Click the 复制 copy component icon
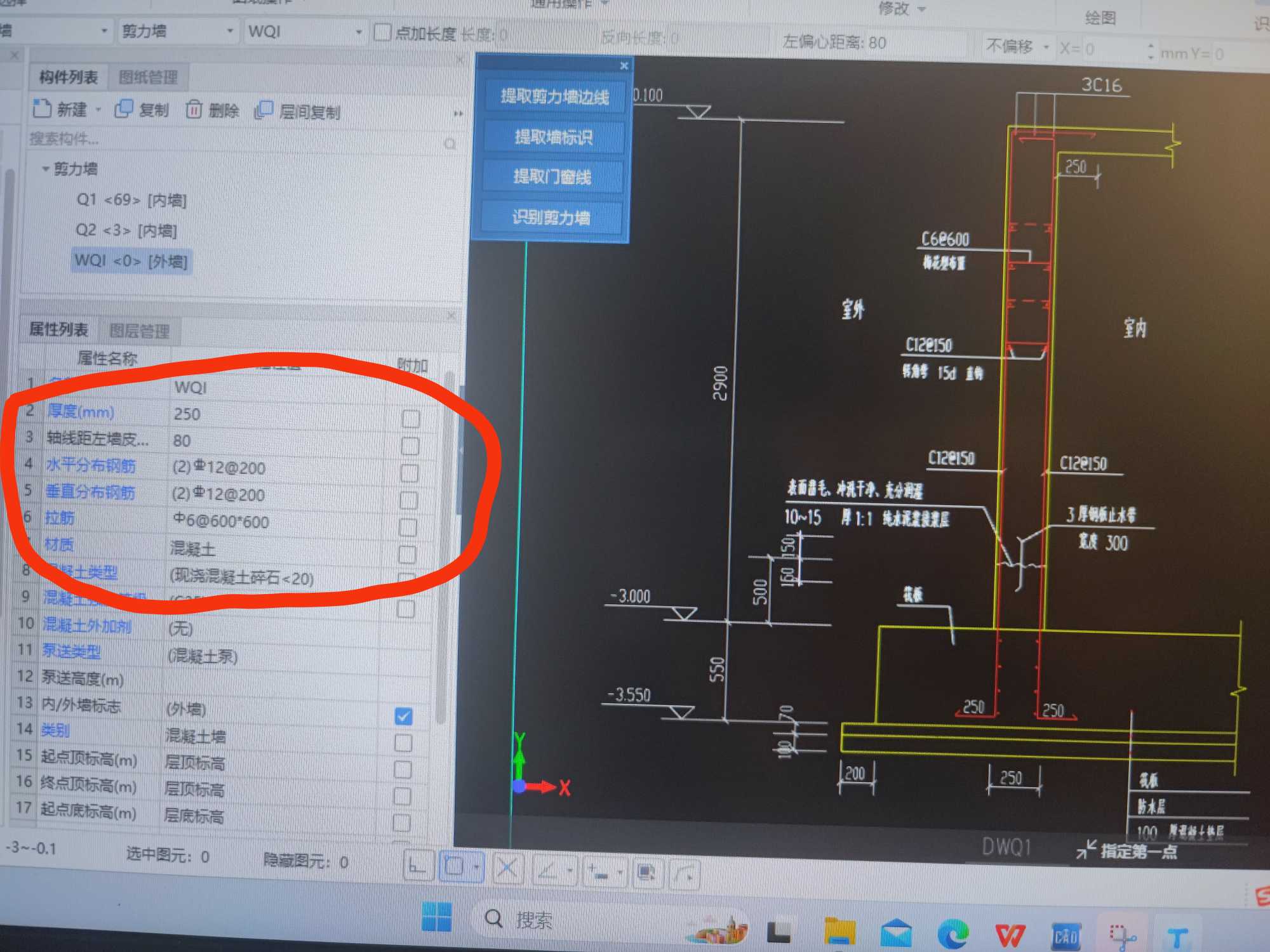Screen dimensions: 1270x952 pyautogui.click(x=123, y=109)
